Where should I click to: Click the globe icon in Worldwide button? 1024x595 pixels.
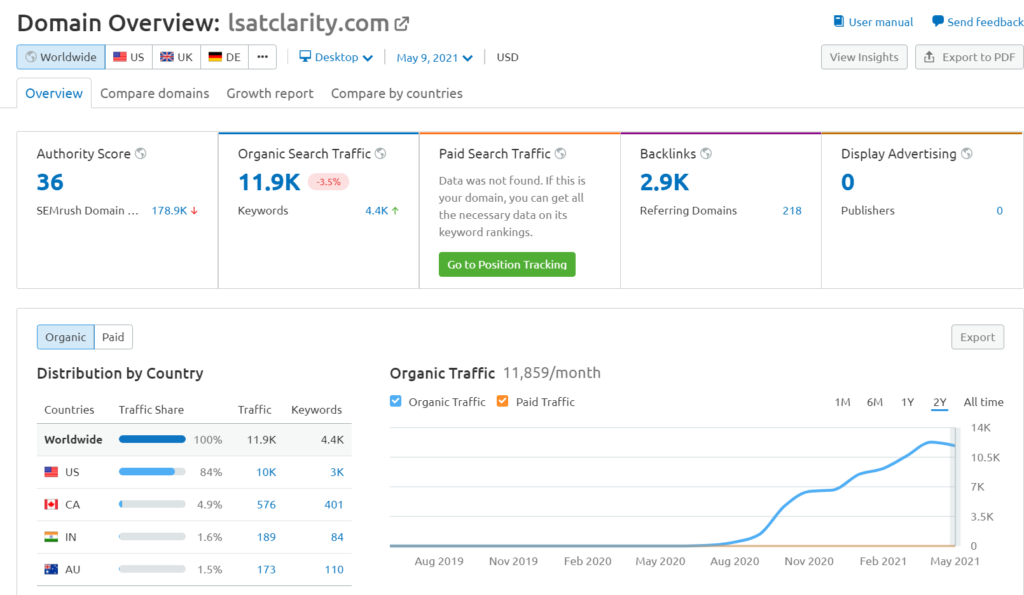tap(31, 57)
